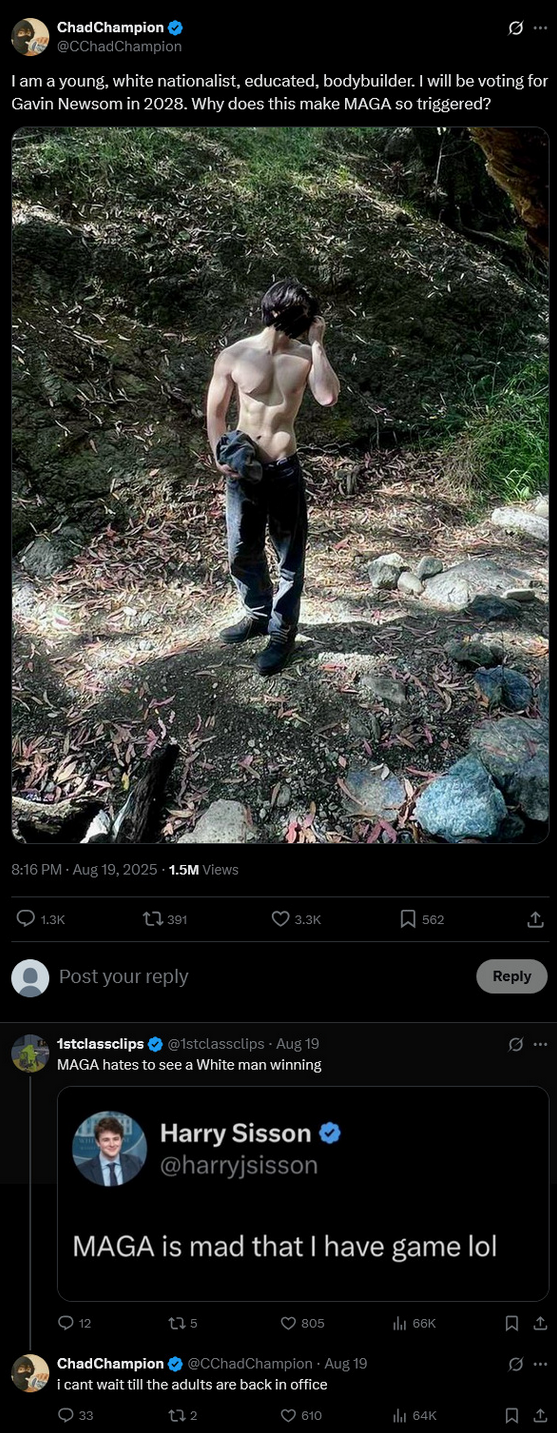557x1433 pixels.
Task: Open more options on ChadChampion's bottom reply
Action: (540, 1364)
